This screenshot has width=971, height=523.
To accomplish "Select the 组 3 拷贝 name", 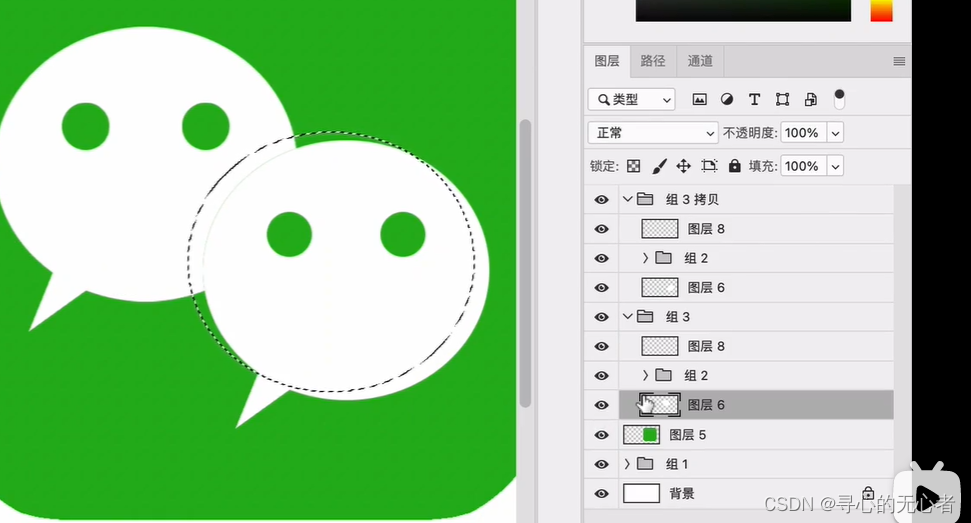I will [x=692, y=199].
